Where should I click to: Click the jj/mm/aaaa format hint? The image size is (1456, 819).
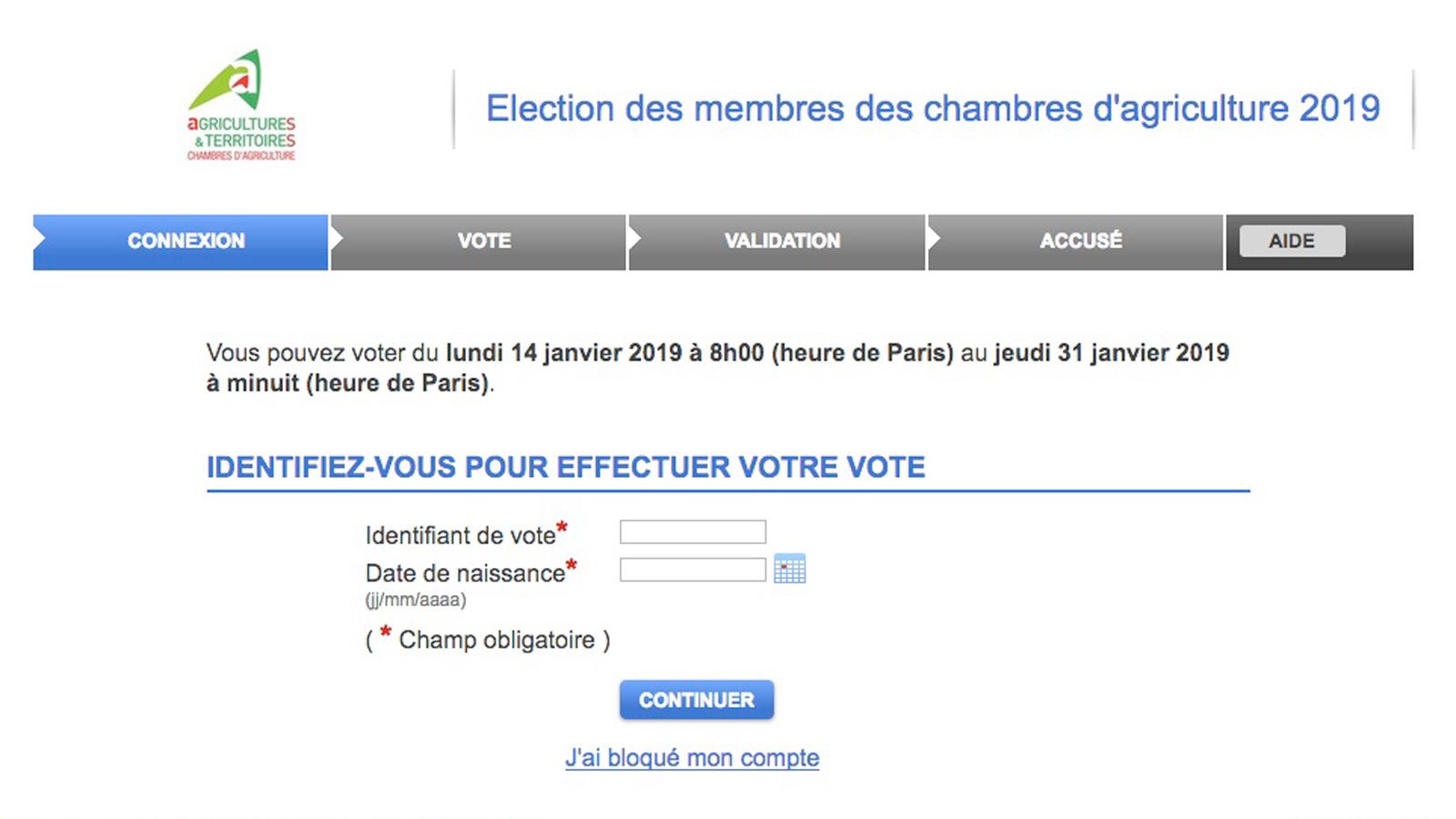(416, 600)
